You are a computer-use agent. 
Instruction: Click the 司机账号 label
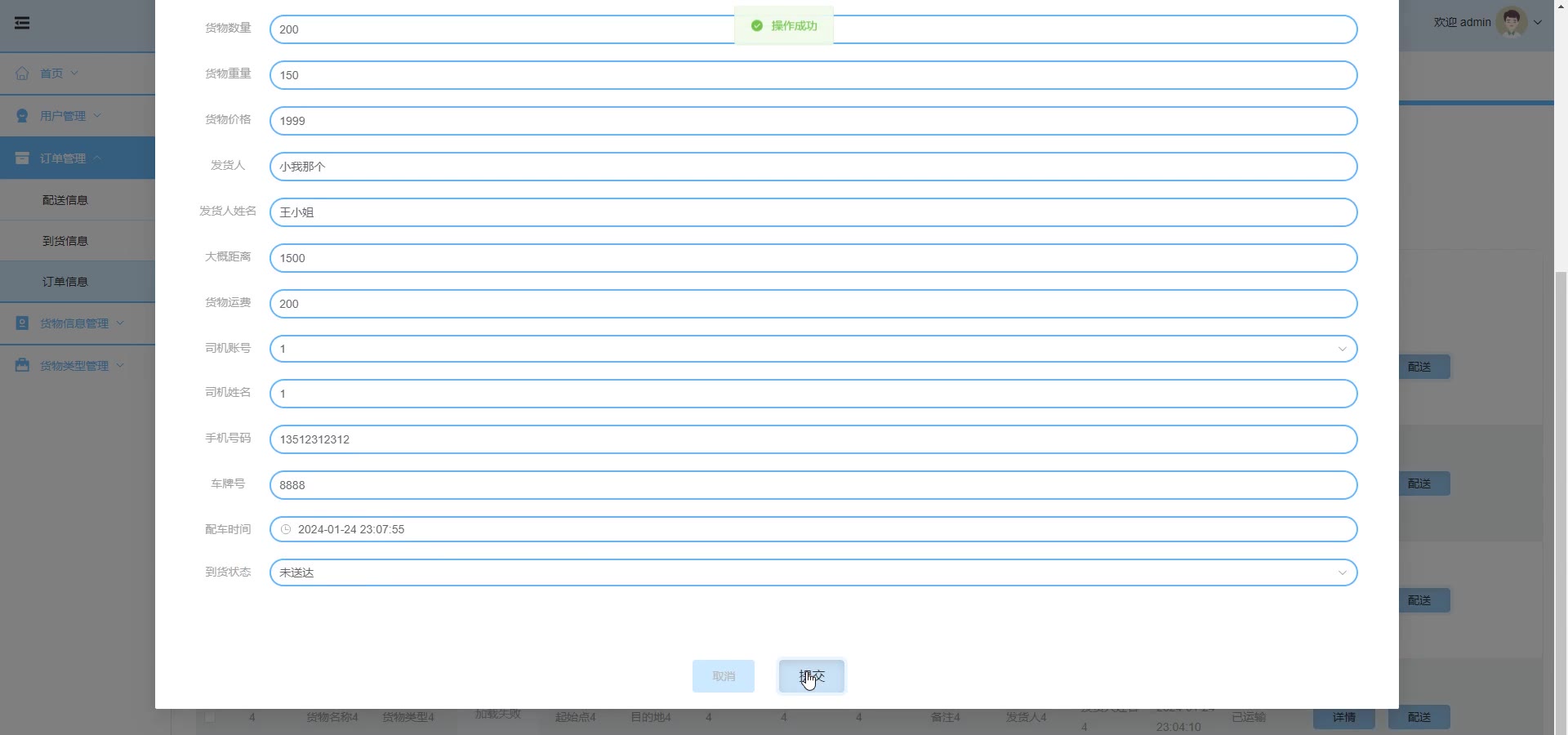tap(228, 348)
